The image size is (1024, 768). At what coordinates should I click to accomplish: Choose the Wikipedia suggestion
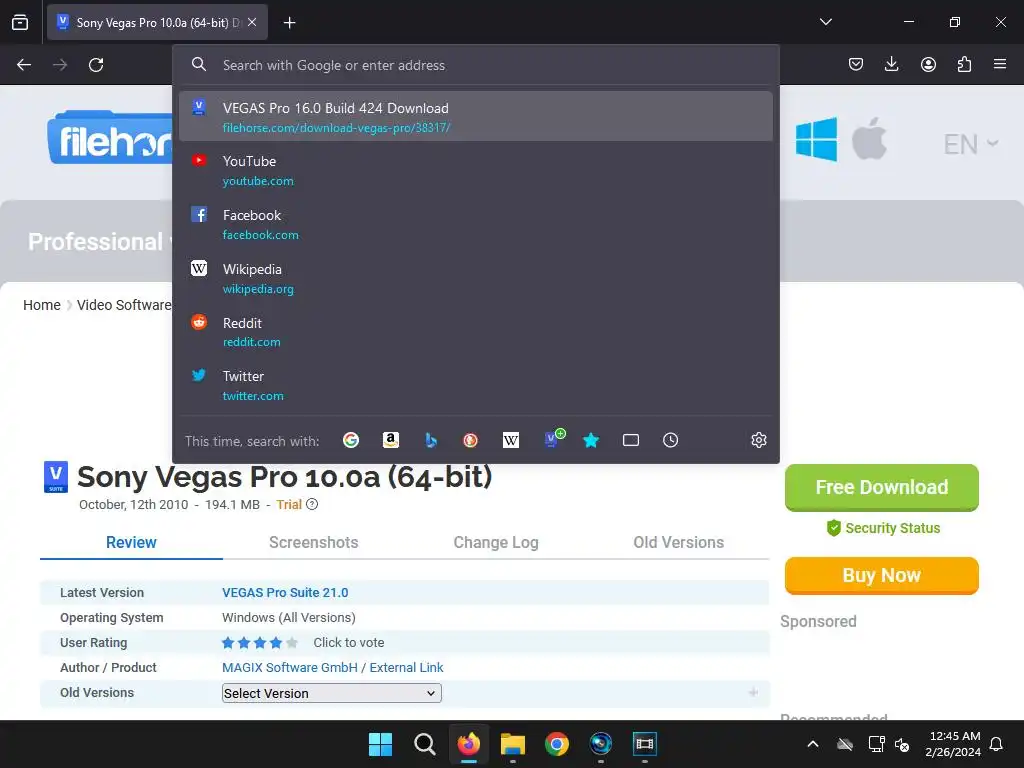tap(475, 278)
